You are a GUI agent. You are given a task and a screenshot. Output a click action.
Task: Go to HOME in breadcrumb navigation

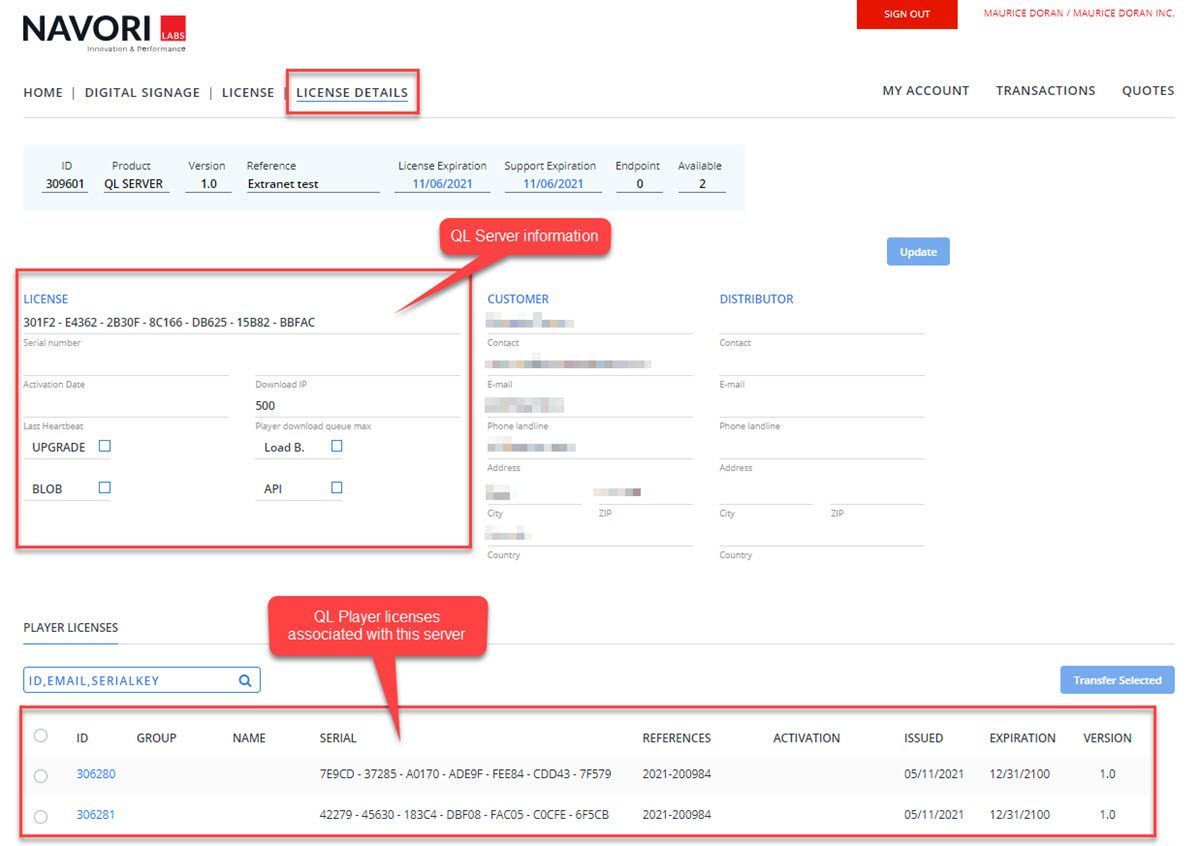coord(43,92)
